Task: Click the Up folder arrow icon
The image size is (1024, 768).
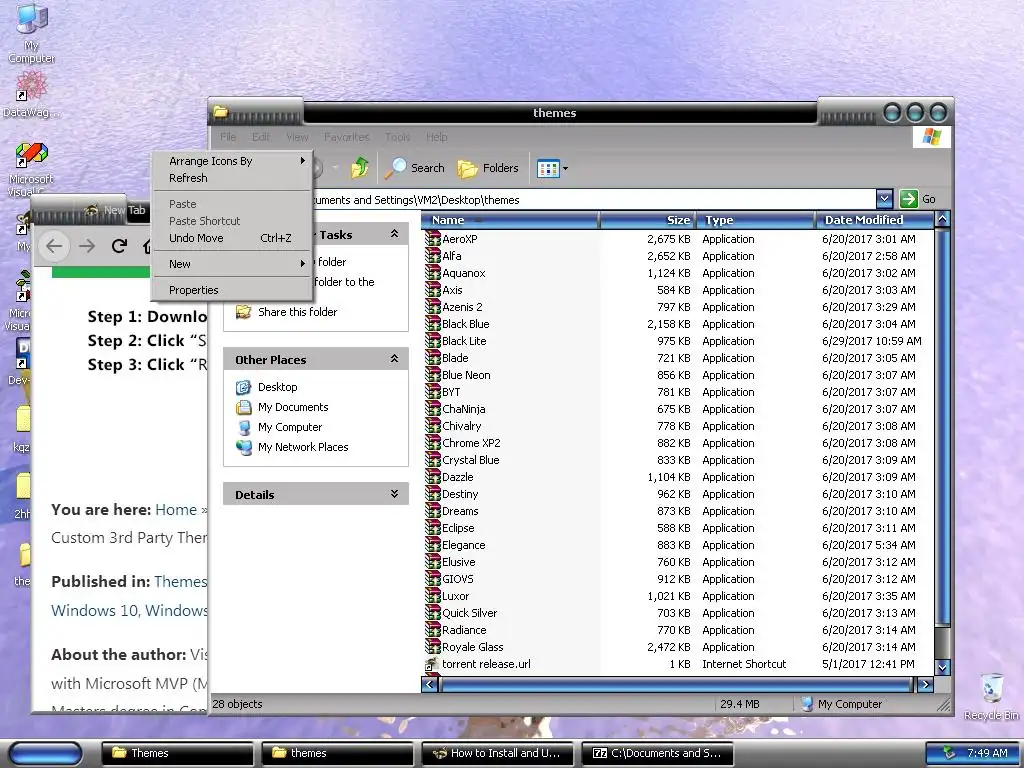Action: pyautogui.click(x=359, y=168)
